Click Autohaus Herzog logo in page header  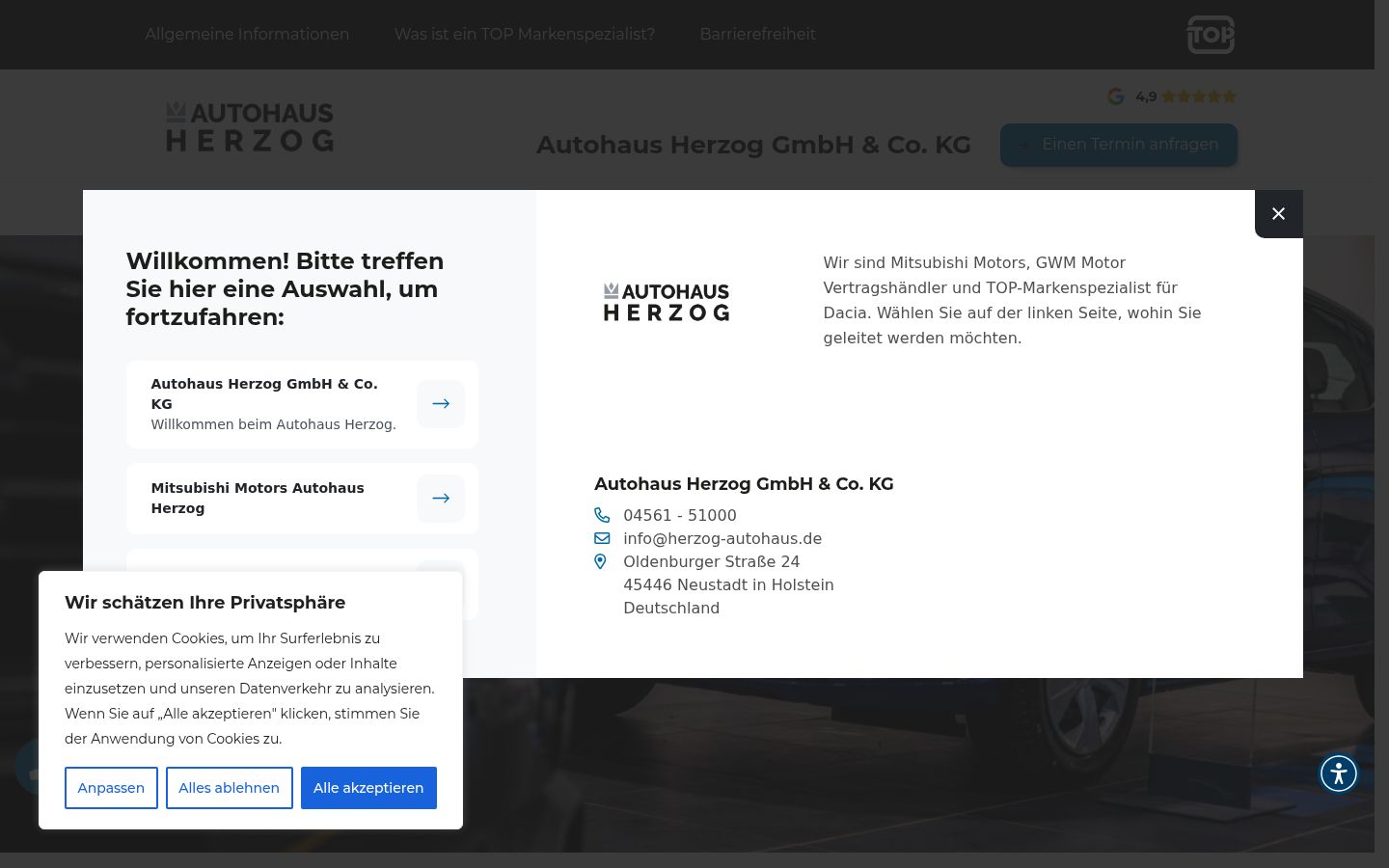click(250, 127)
